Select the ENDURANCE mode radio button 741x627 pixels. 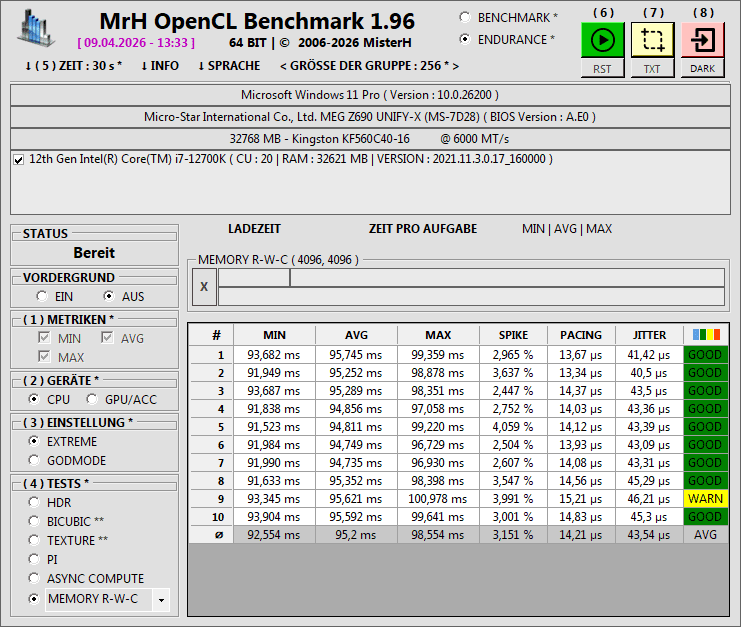(x=465, y=39)
